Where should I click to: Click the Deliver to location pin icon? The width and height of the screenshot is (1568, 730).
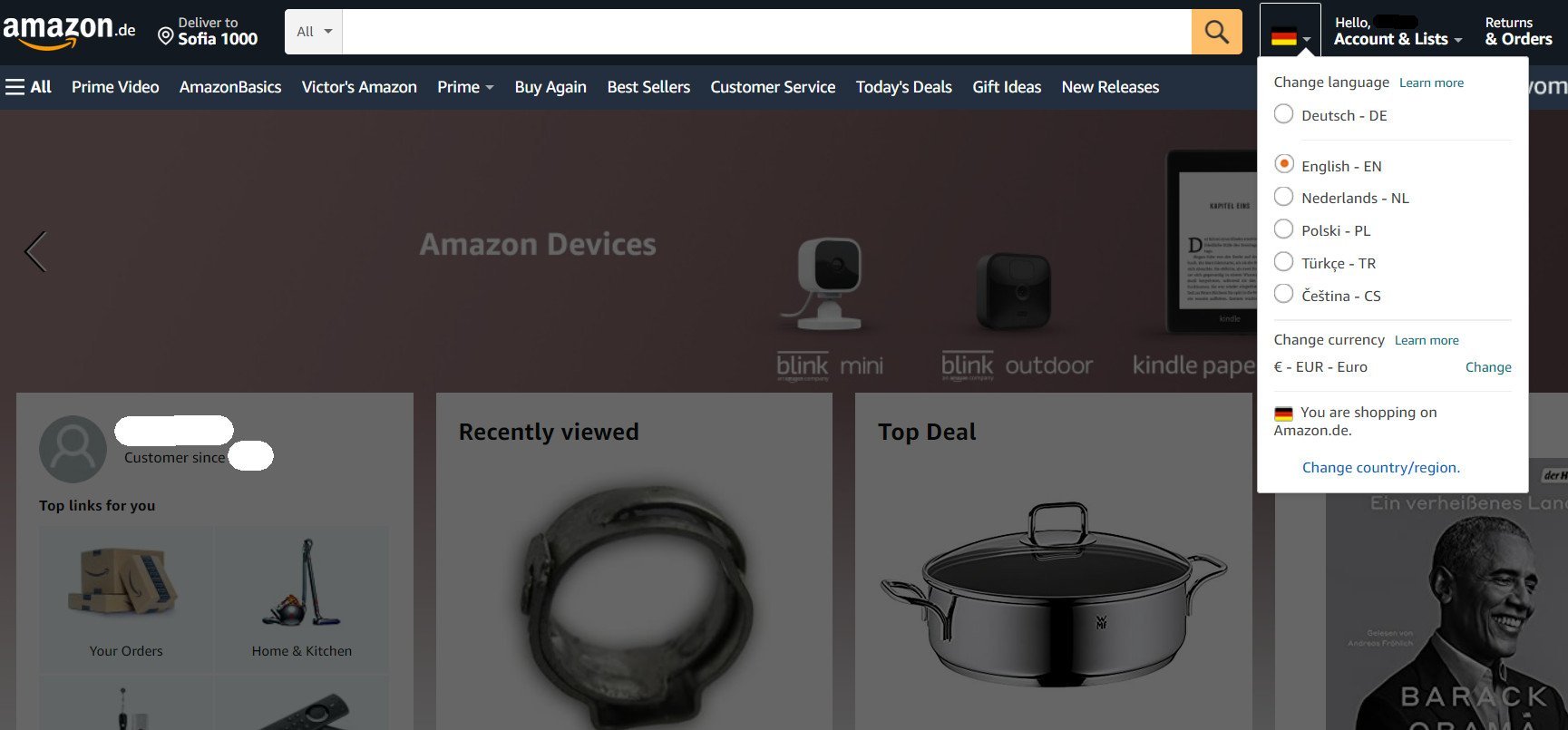point(165,36)
